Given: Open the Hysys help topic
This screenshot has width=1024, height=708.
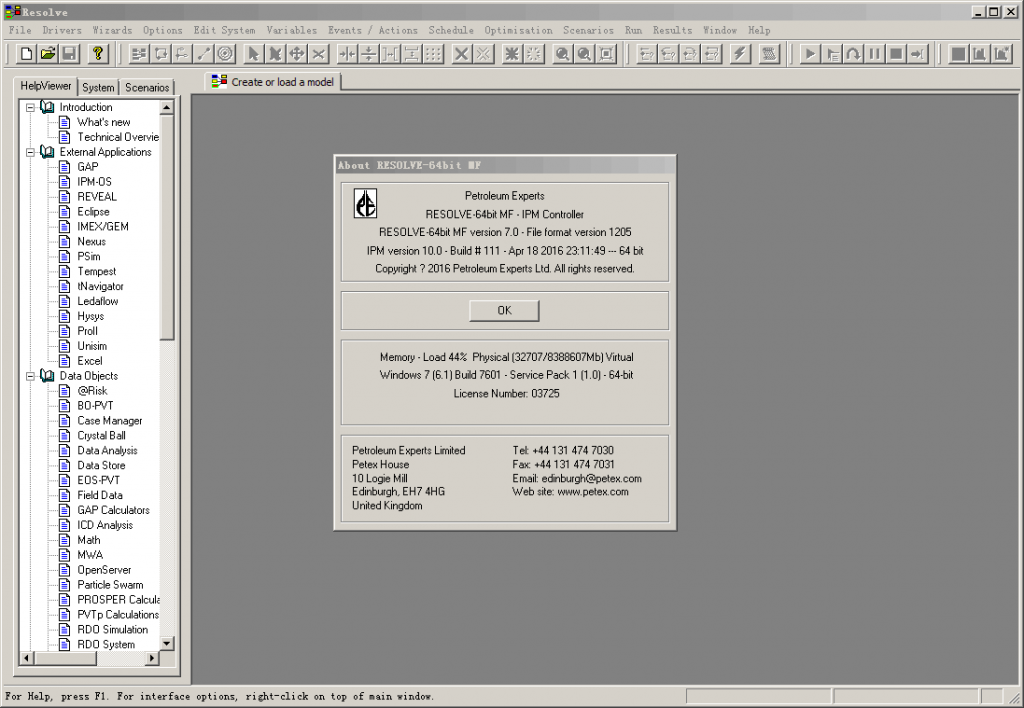Looking at the screenshot, I should (x=91, y=316).
